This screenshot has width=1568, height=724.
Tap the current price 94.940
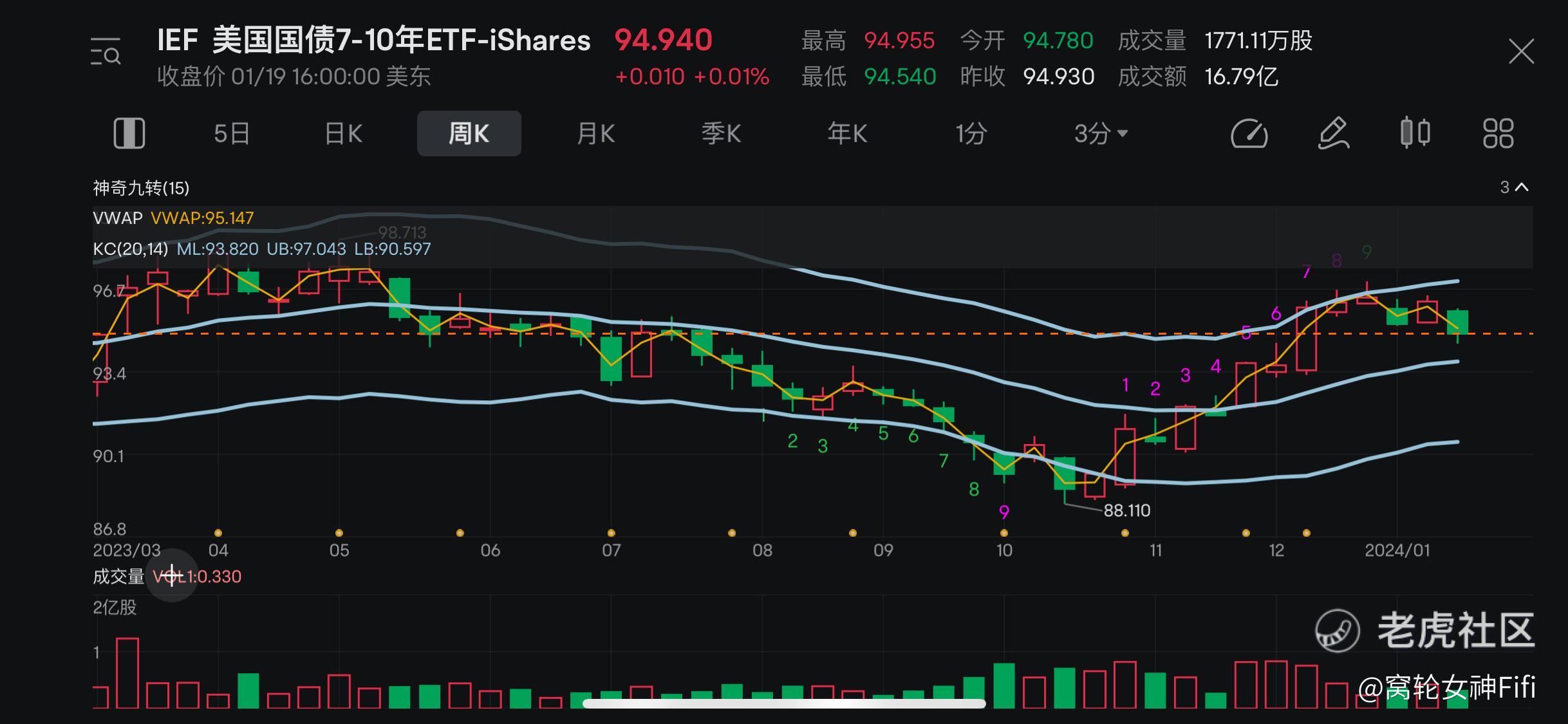point(663,41)
